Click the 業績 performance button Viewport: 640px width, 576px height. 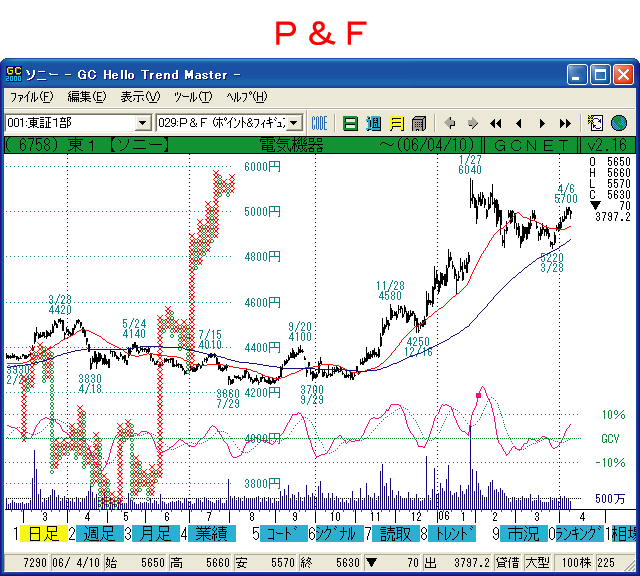click(211, 533)
